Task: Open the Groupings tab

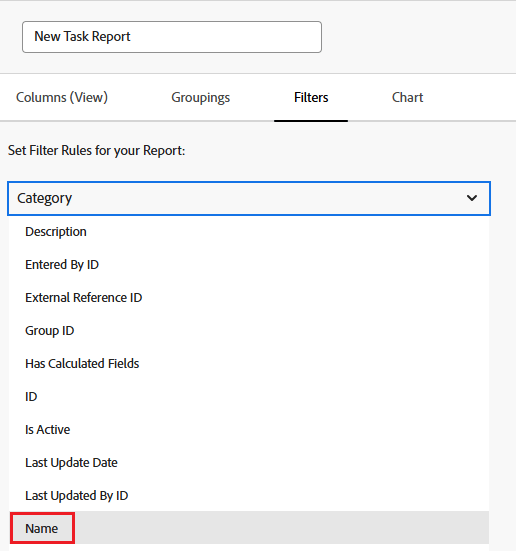Action: pos(200,97)
